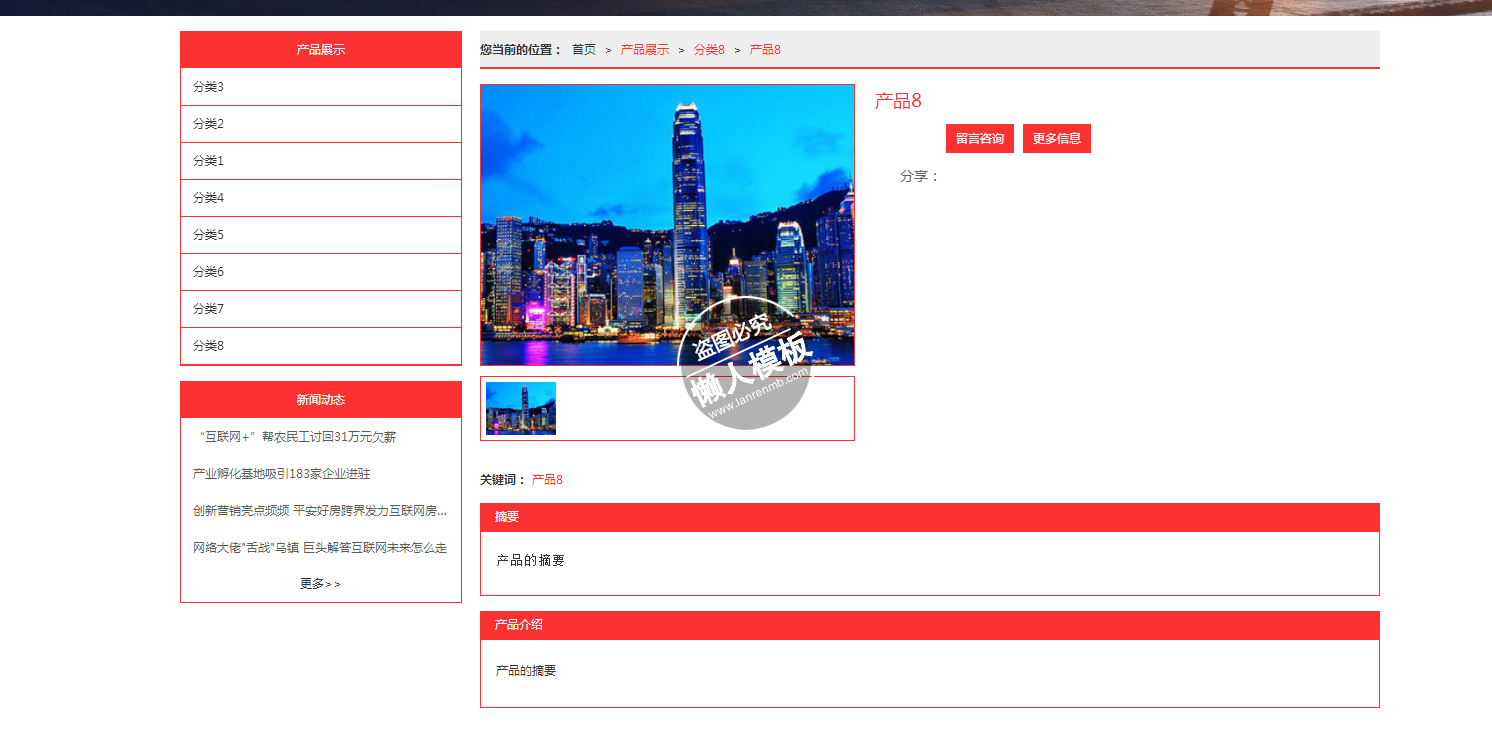Choose 分类5 in the sidebar list
Screen dimensions: 1492x730
(x=208, y=235)
